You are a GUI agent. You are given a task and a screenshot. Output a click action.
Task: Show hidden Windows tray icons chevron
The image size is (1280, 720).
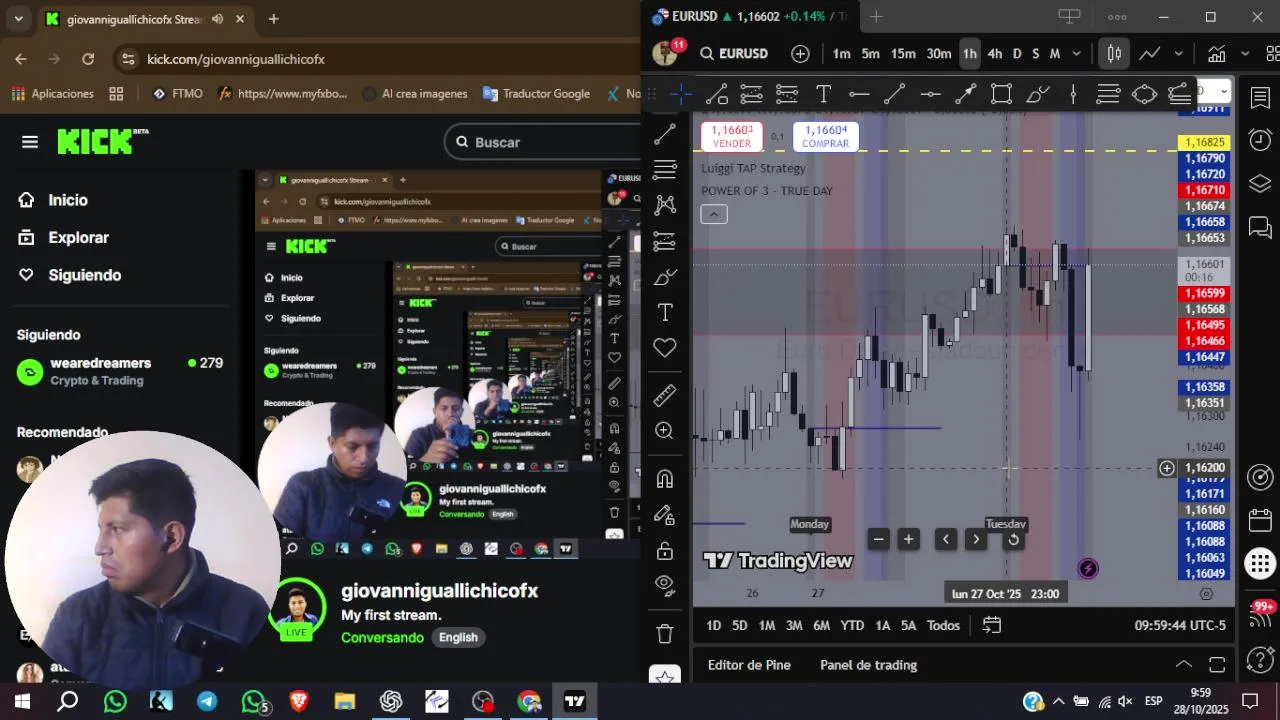1058,702
